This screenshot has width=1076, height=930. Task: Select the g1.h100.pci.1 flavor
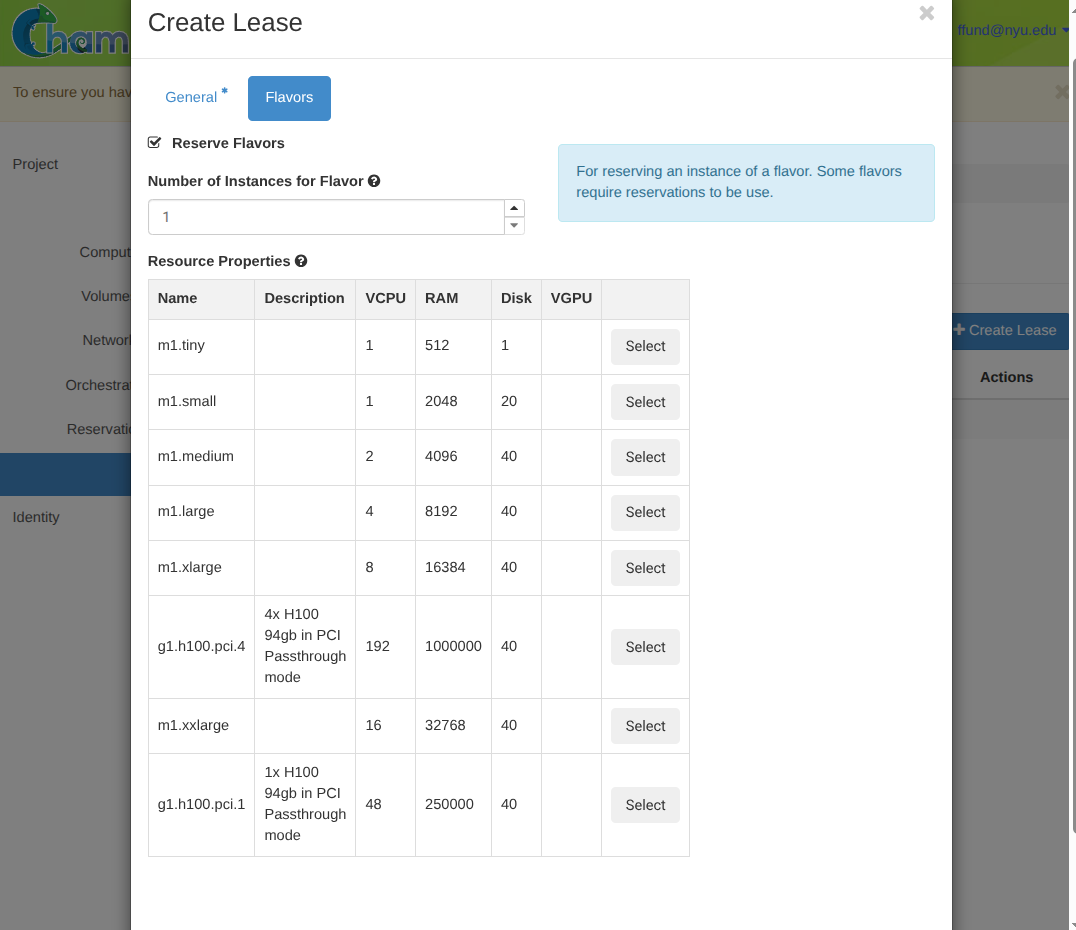point(645,805)
